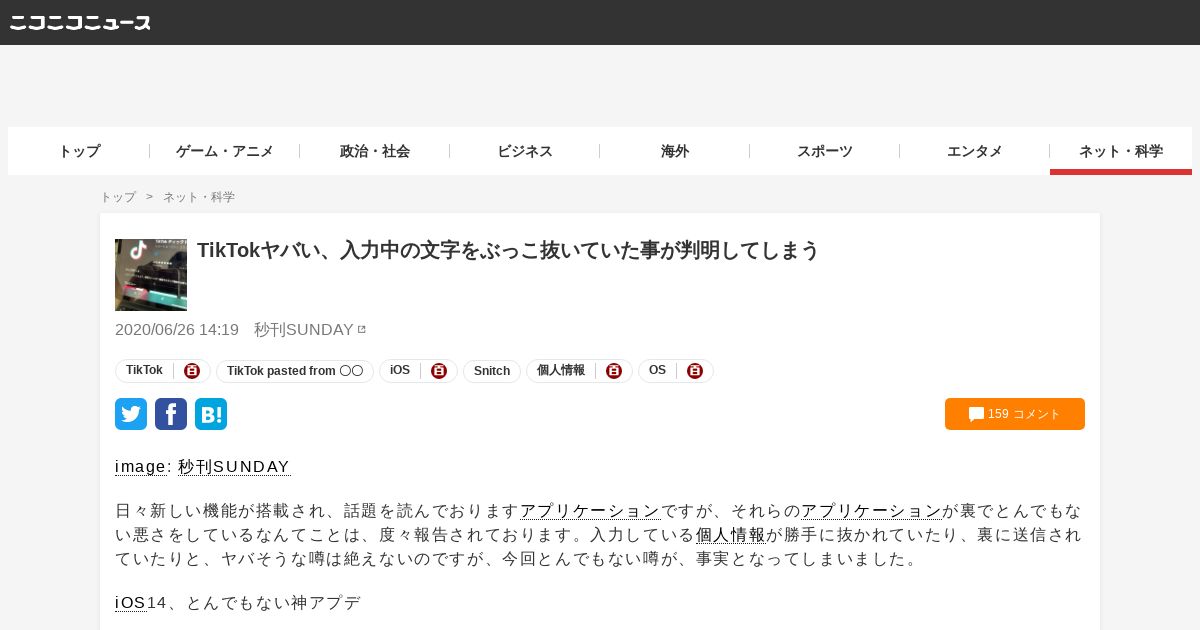The image size is (1200, 630).
Task: Open Nicopedia icon beside iOS tag
Action: click(x=439, y=371)
